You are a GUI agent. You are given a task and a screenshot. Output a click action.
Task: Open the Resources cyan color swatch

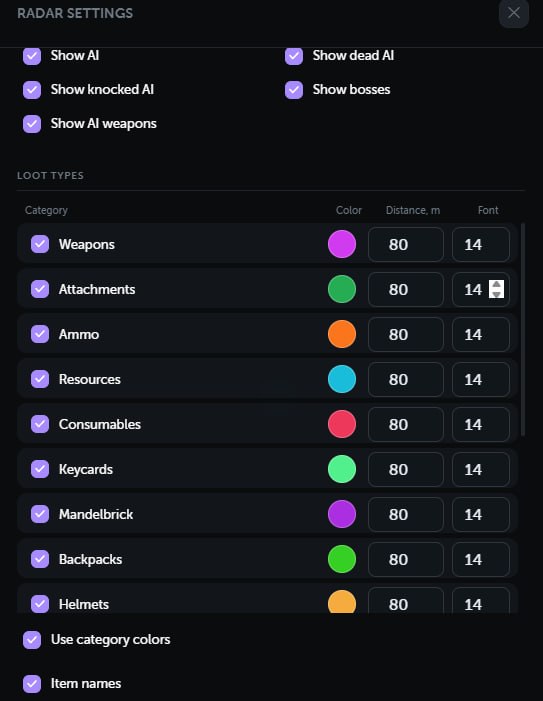[342, 379]
